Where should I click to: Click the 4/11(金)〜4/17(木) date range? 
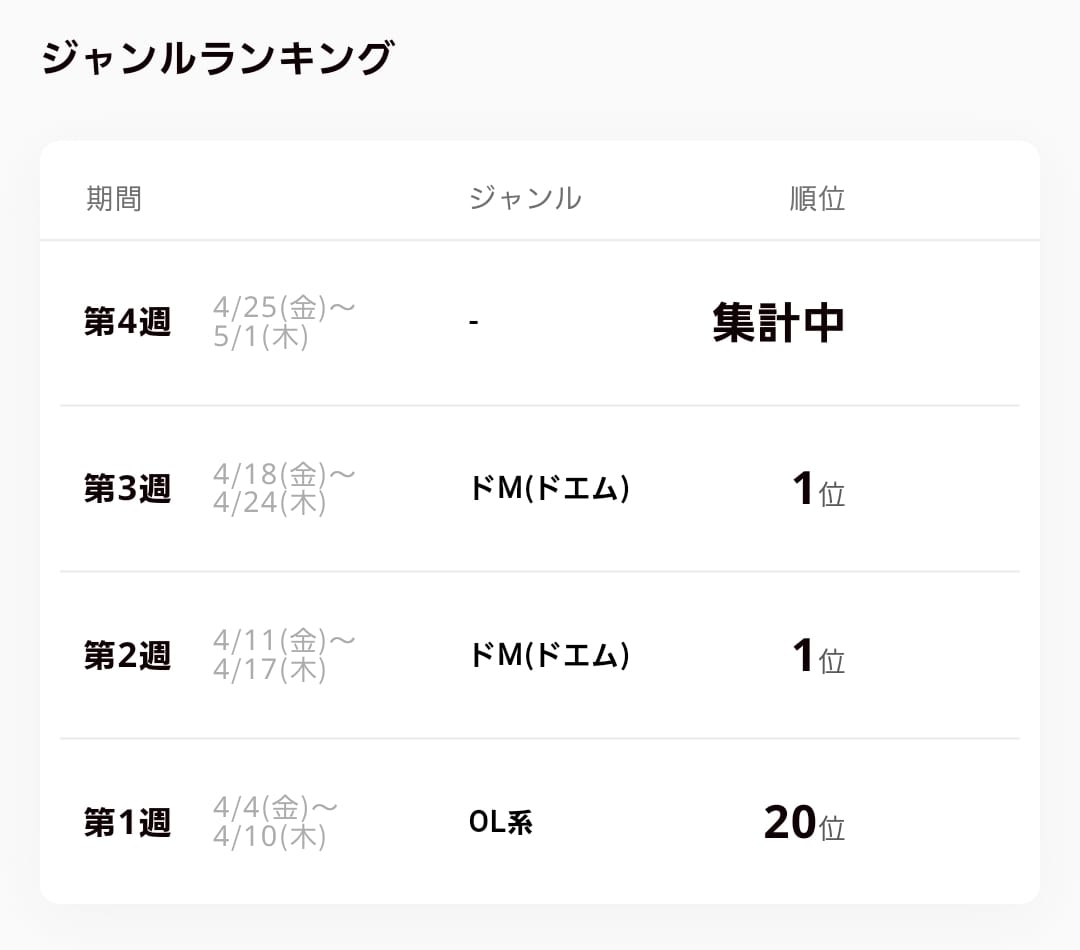click(x=283, y=655)
